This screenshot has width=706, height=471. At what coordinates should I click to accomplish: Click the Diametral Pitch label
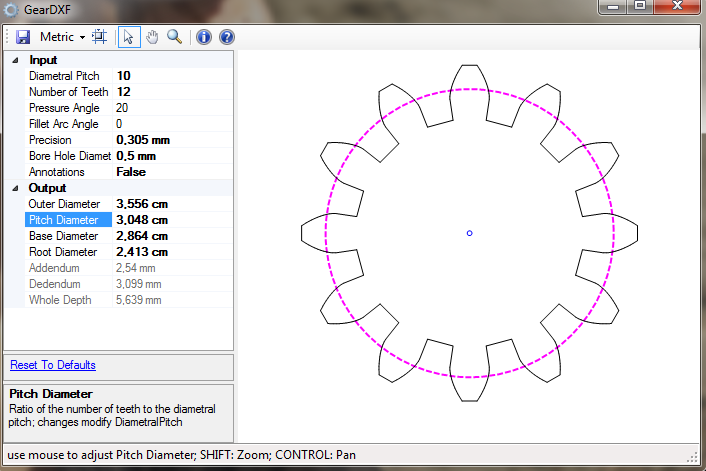[x=64, y=76]
